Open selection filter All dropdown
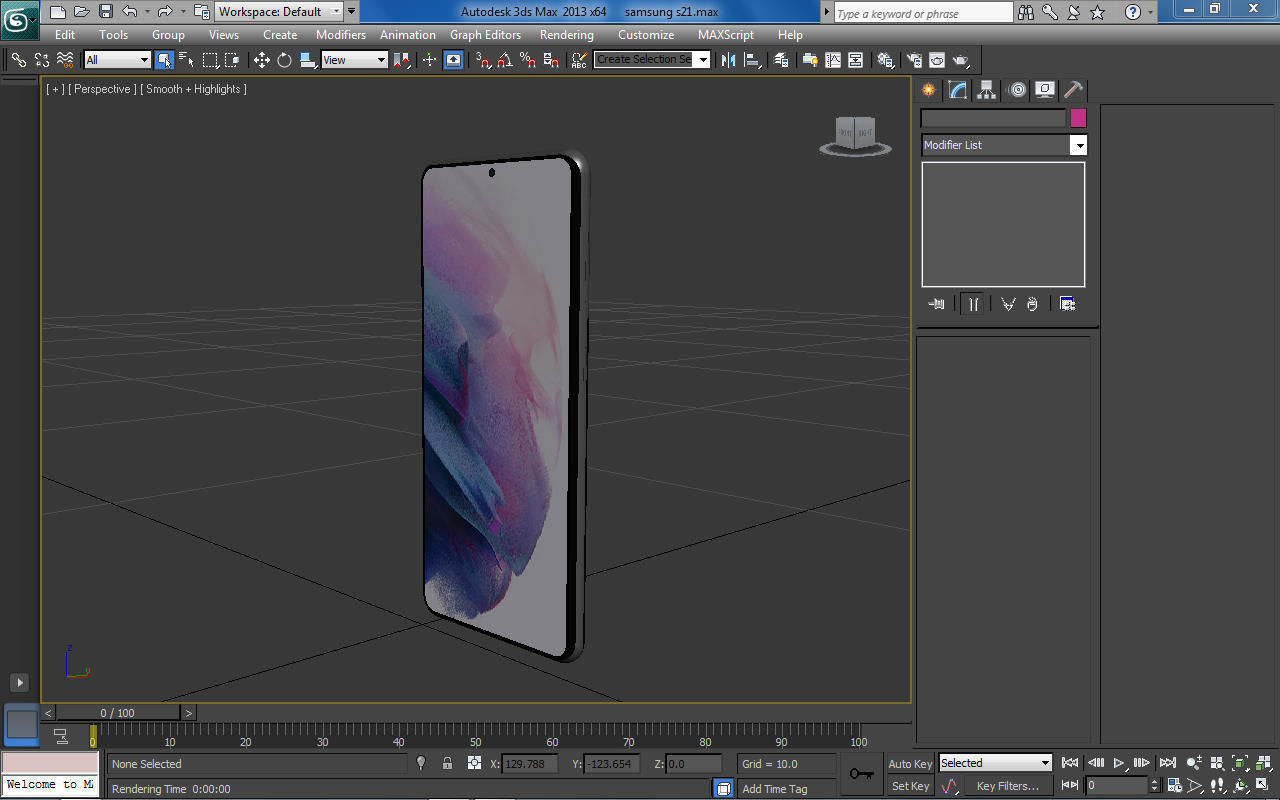The image size is (1280, 800). pyautogui.click(x=117, y=60)
